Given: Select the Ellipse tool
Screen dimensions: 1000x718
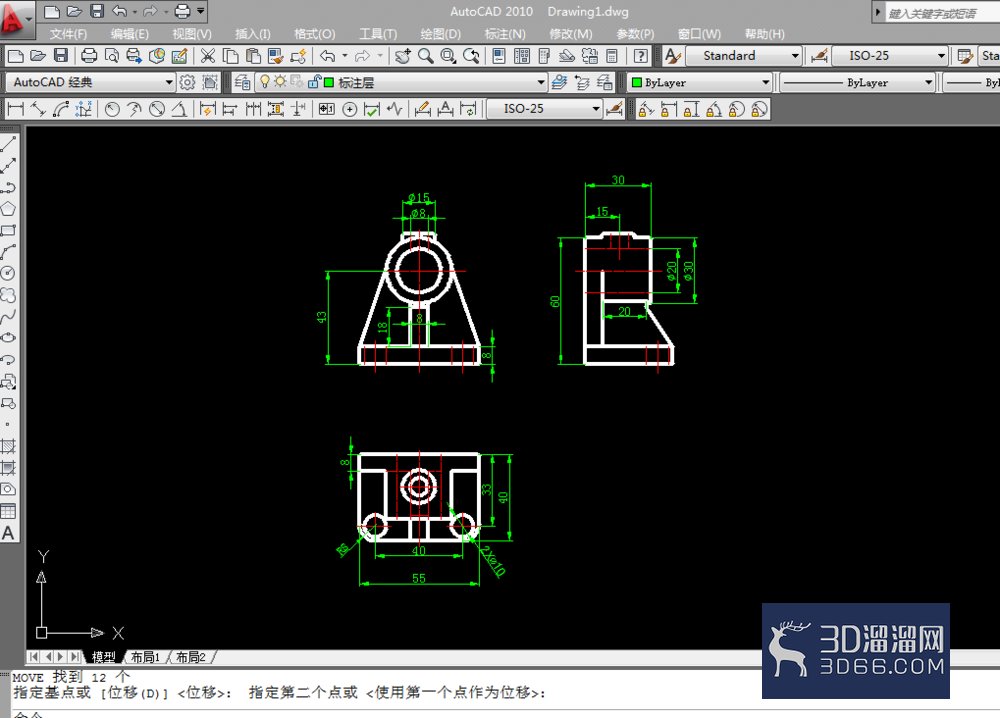Looking at the screenshot, I should (8, 338).
